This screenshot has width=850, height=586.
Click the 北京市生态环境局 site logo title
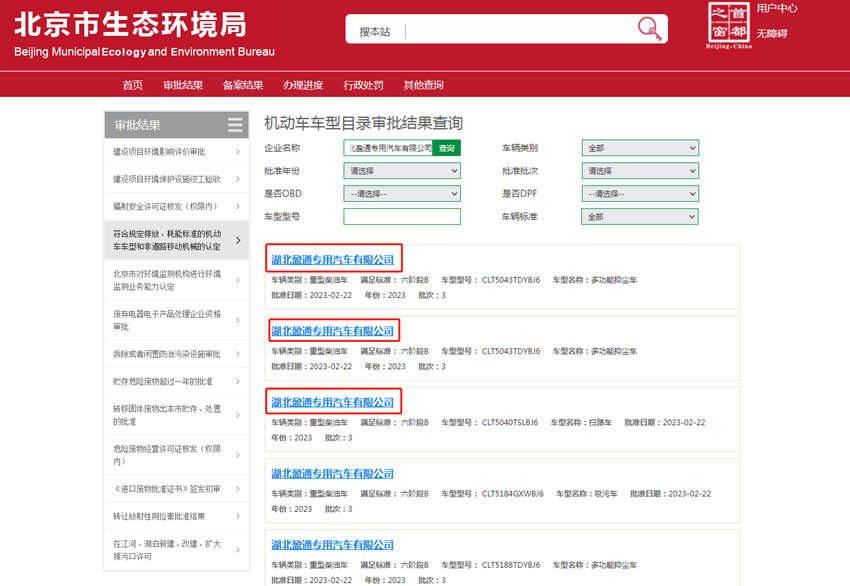click(x=130, y=24)
